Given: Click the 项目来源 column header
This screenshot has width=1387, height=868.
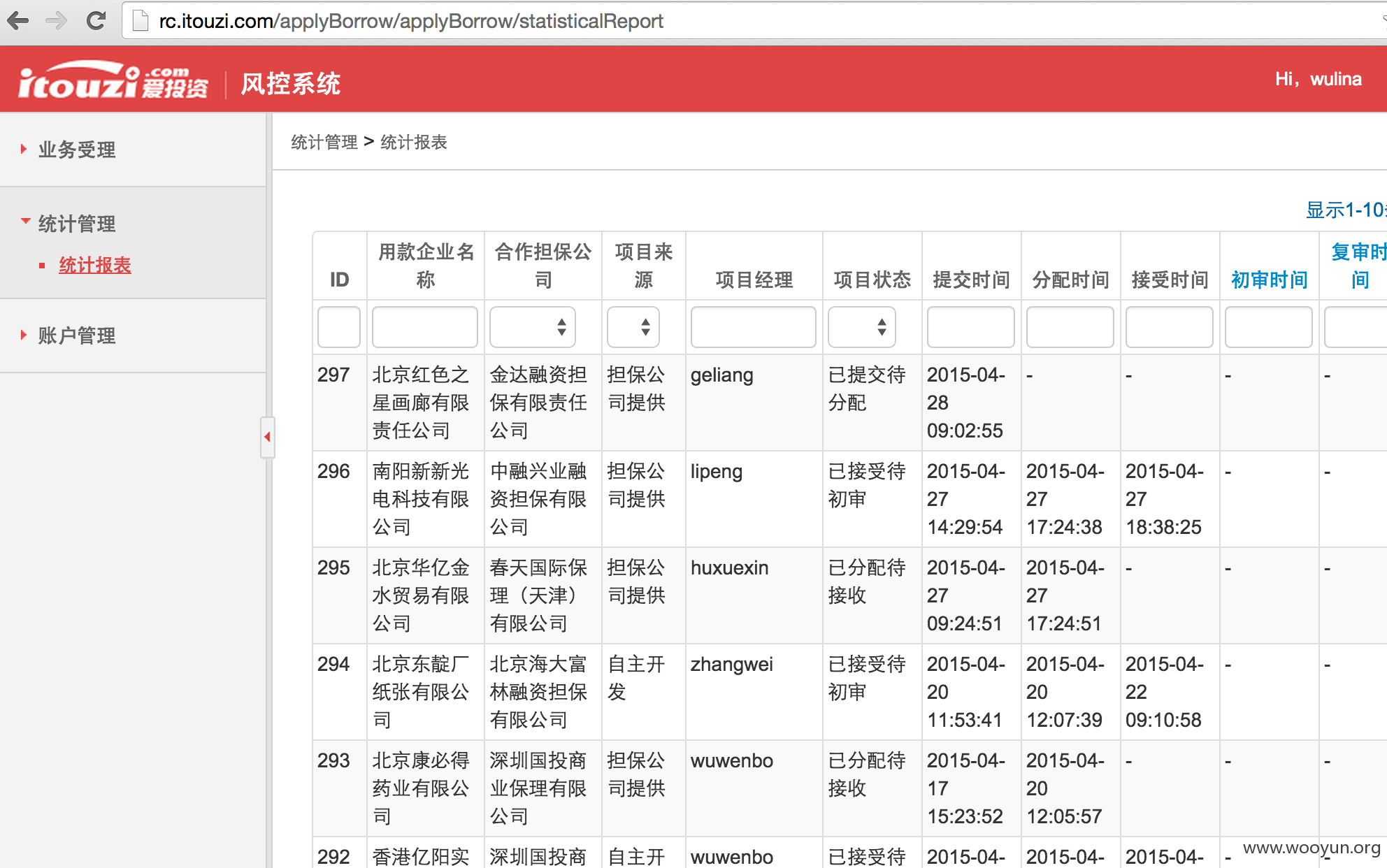Looking at the screenshot, I should coord(644,266).
